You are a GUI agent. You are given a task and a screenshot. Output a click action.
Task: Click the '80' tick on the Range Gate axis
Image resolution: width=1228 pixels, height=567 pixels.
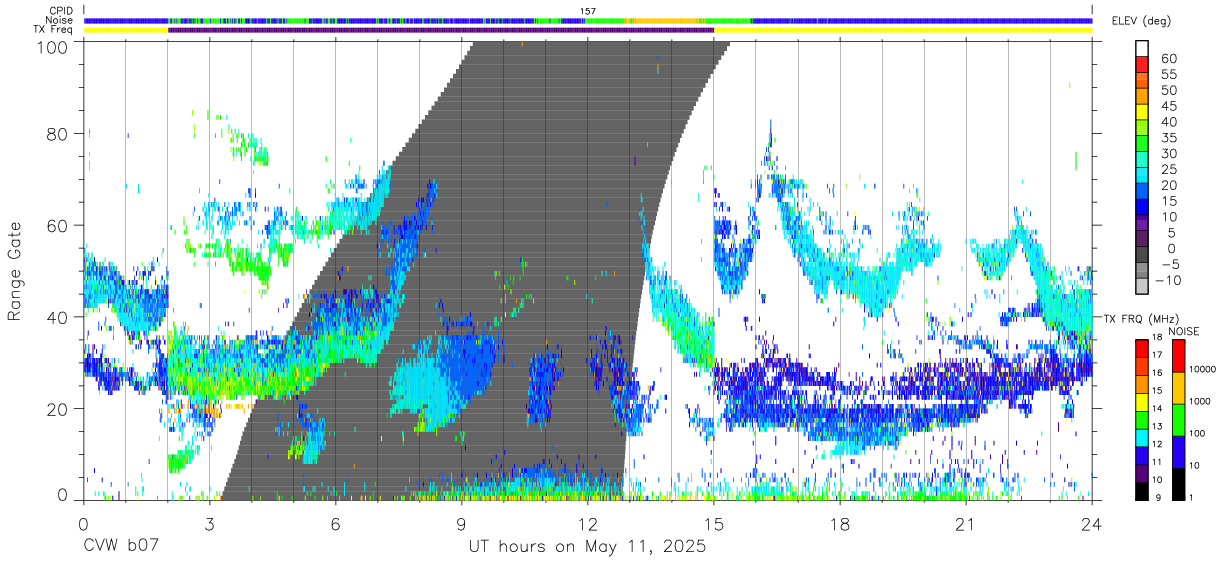(x=58, y=134)
